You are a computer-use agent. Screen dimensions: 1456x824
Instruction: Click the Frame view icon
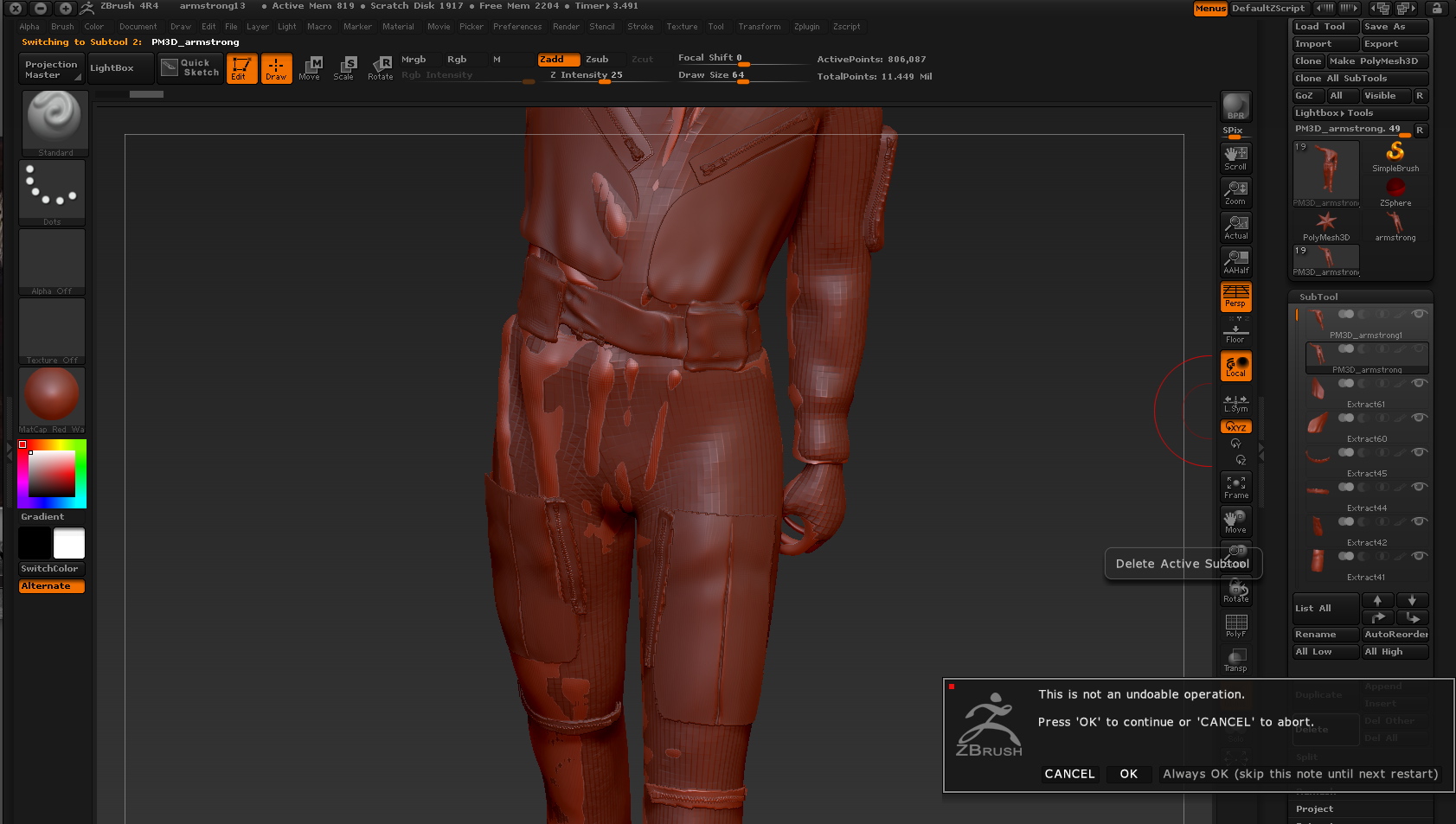click(1235, 488)
